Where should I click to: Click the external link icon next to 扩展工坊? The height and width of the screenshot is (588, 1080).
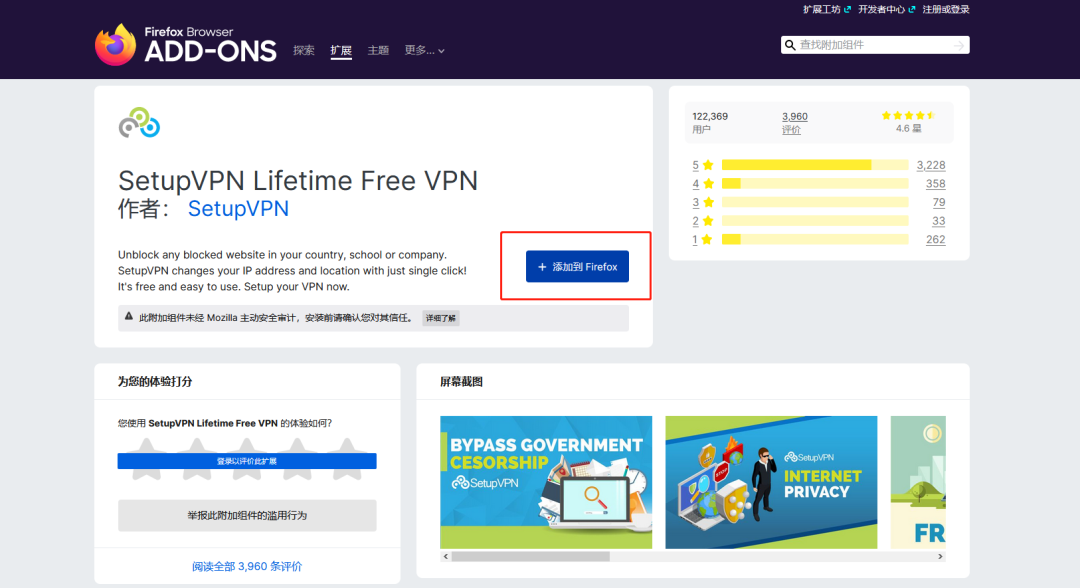(848, 9)
